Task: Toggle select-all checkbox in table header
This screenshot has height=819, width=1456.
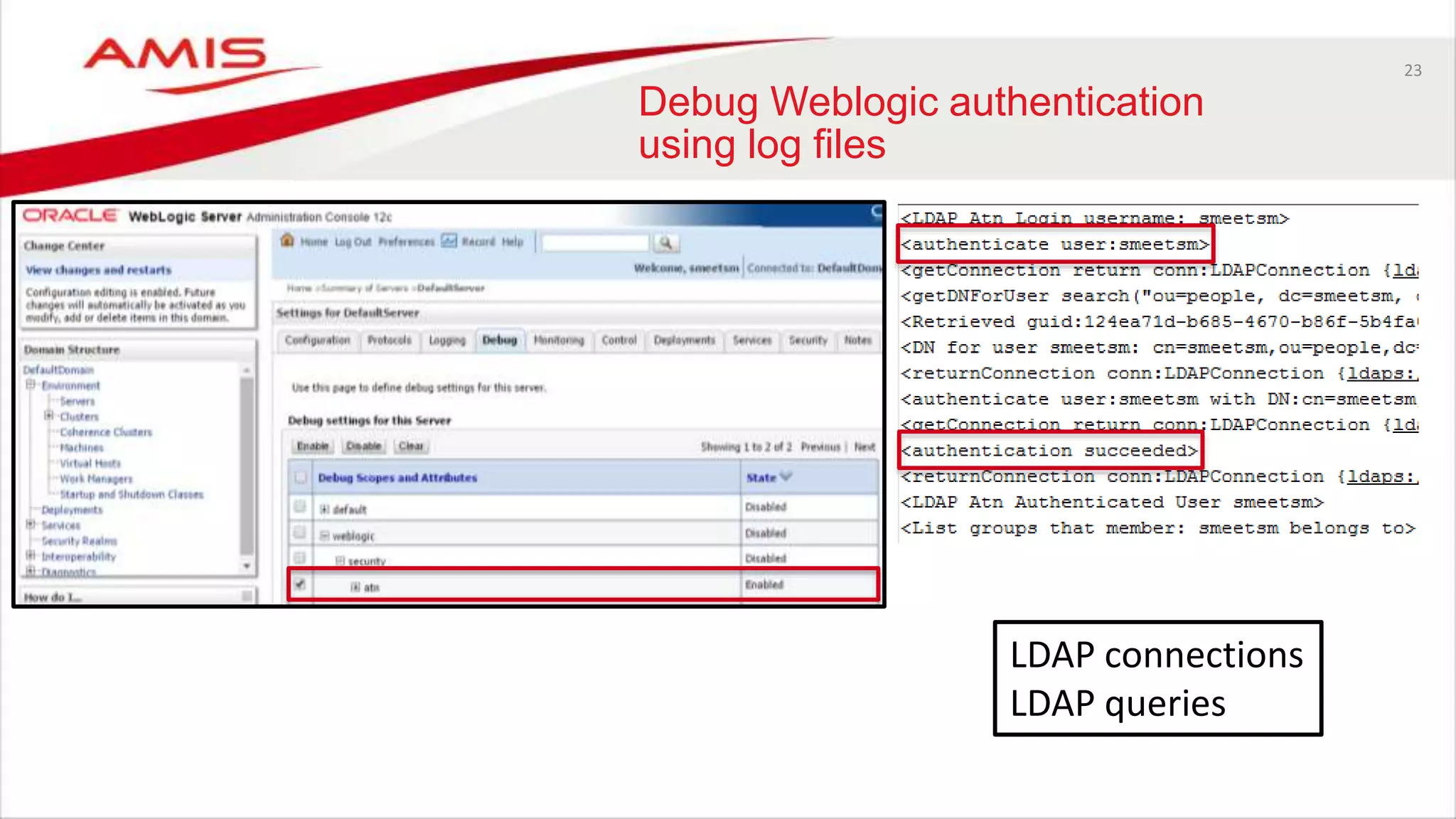Action: (x=301, y=477)
